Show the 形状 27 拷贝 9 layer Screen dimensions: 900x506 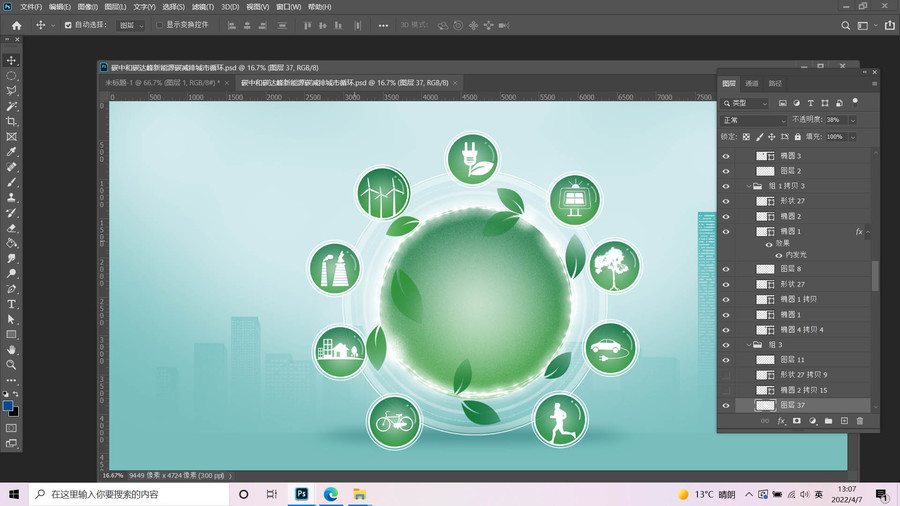pos(726,375)
